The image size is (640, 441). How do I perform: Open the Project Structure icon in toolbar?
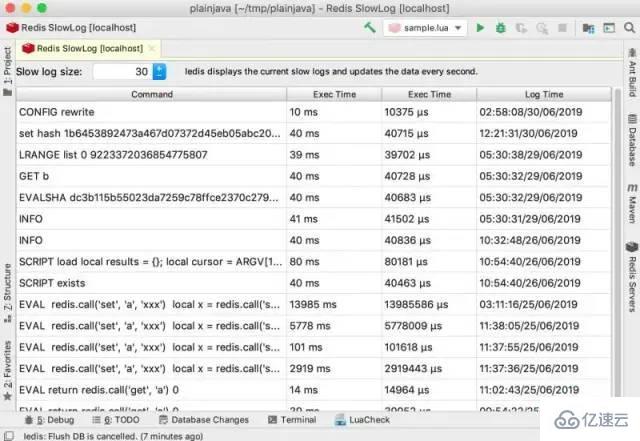pyautogui.click(x=588, y=28)
